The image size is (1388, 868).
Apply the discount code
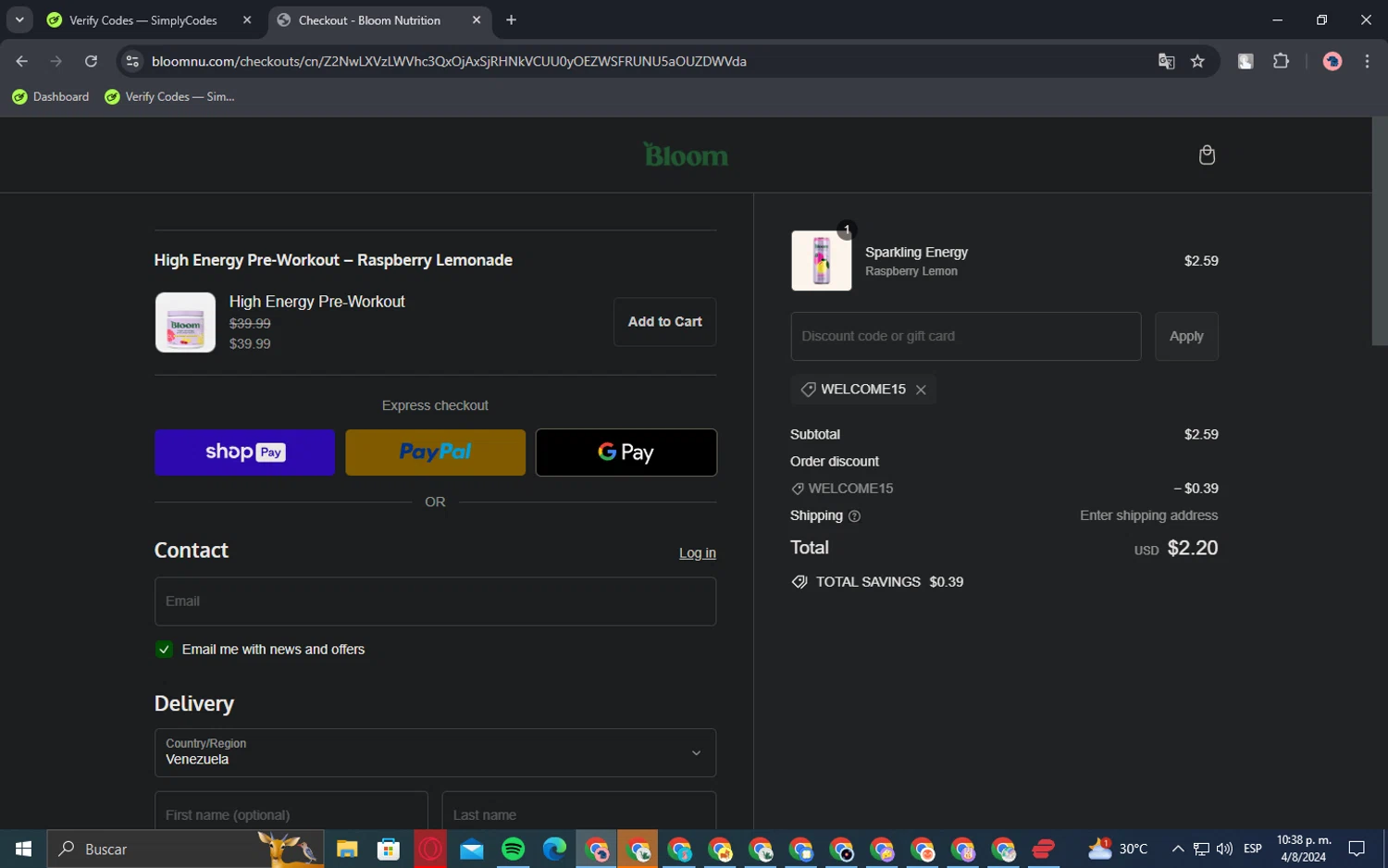1186,336
